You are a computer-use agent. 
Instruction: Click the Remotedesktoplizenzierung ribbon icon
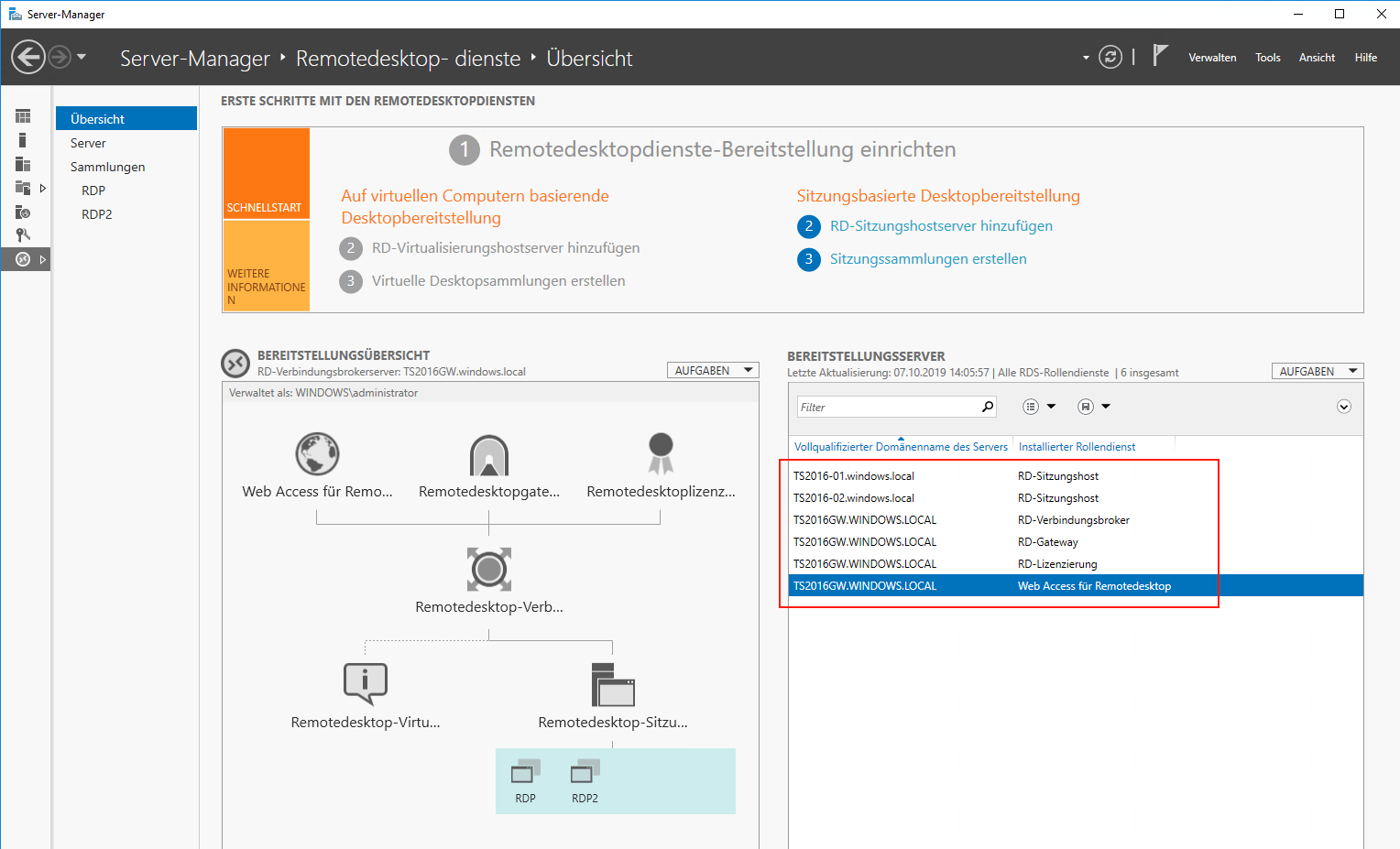(x=661, y=453)
